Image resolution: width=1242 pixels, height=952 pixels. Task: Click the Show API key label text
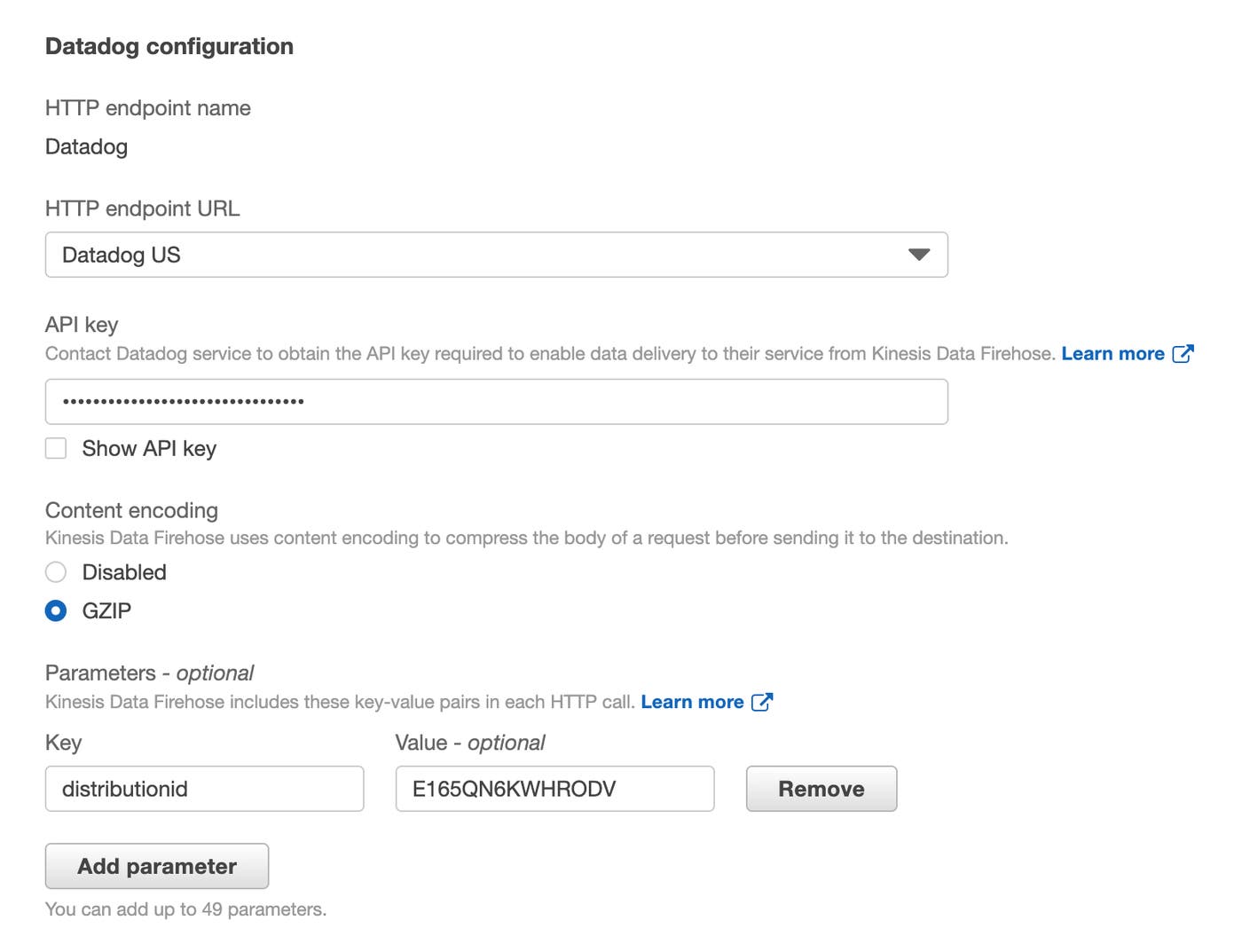point(149,448)
